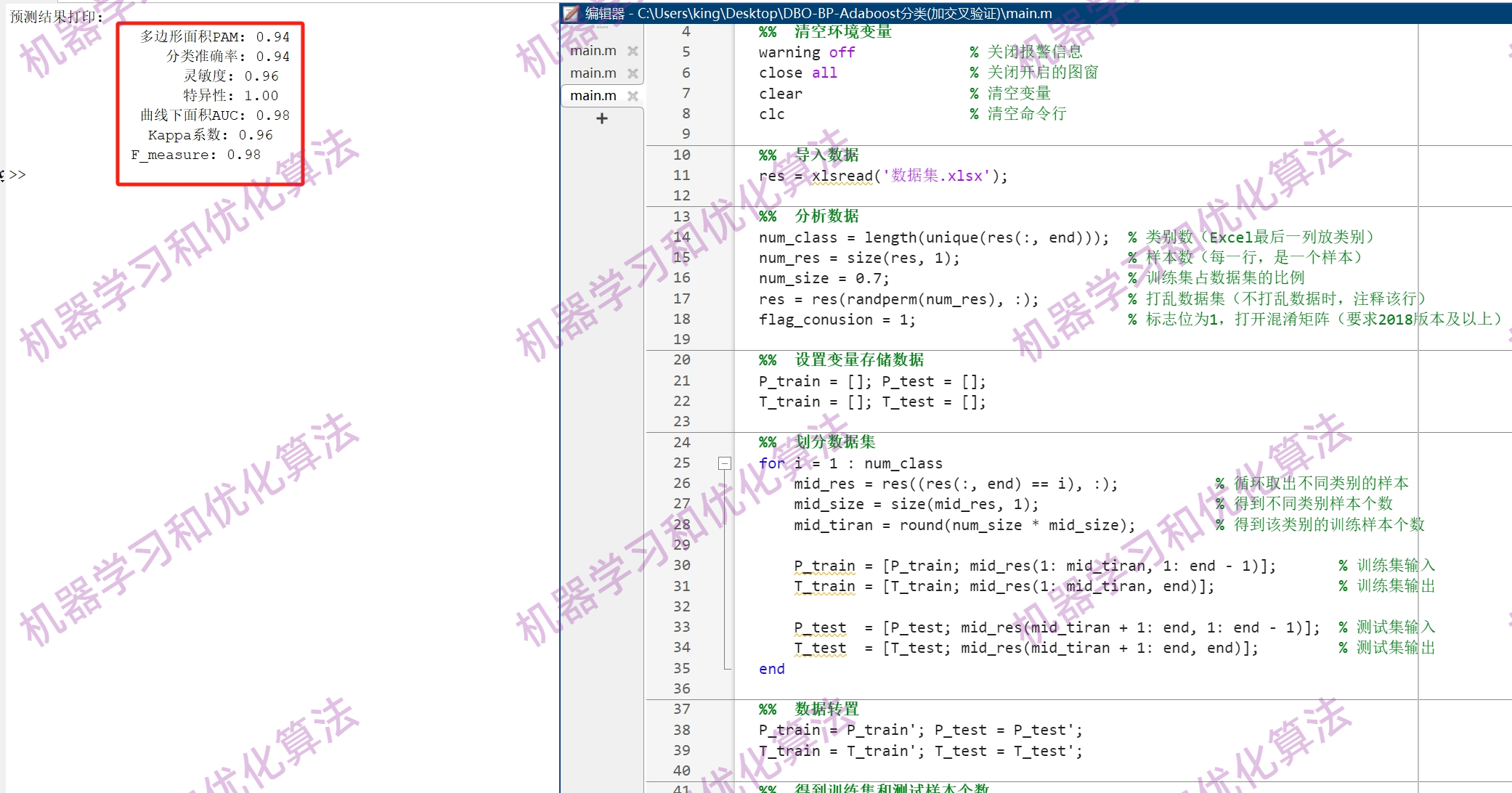Click line number 25 in the gutter
Image resolution: width=1512 pixels, height=793 pixels.
tap(681, 463)
